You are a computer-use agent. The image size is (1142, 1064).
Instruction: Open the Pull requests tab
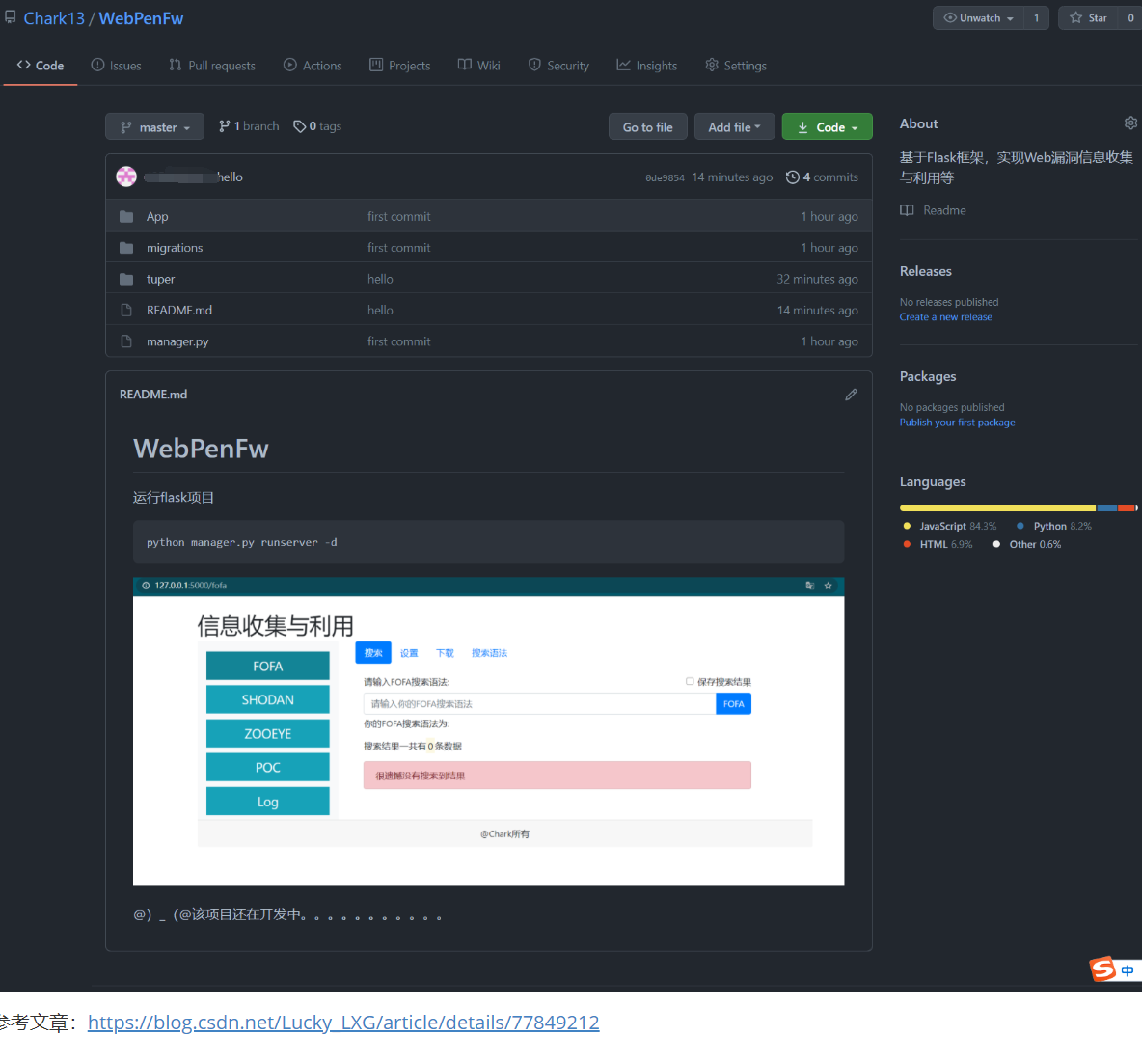[x=212, y=66]
